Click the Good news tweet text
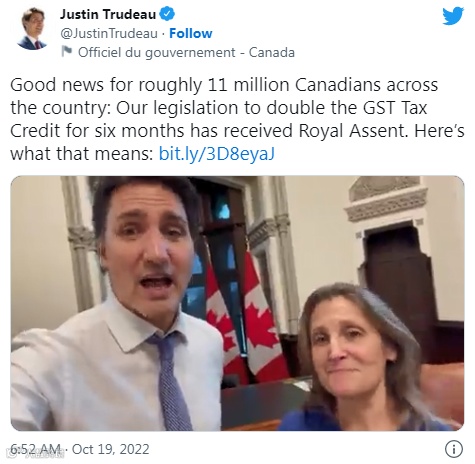 point(237,119)
